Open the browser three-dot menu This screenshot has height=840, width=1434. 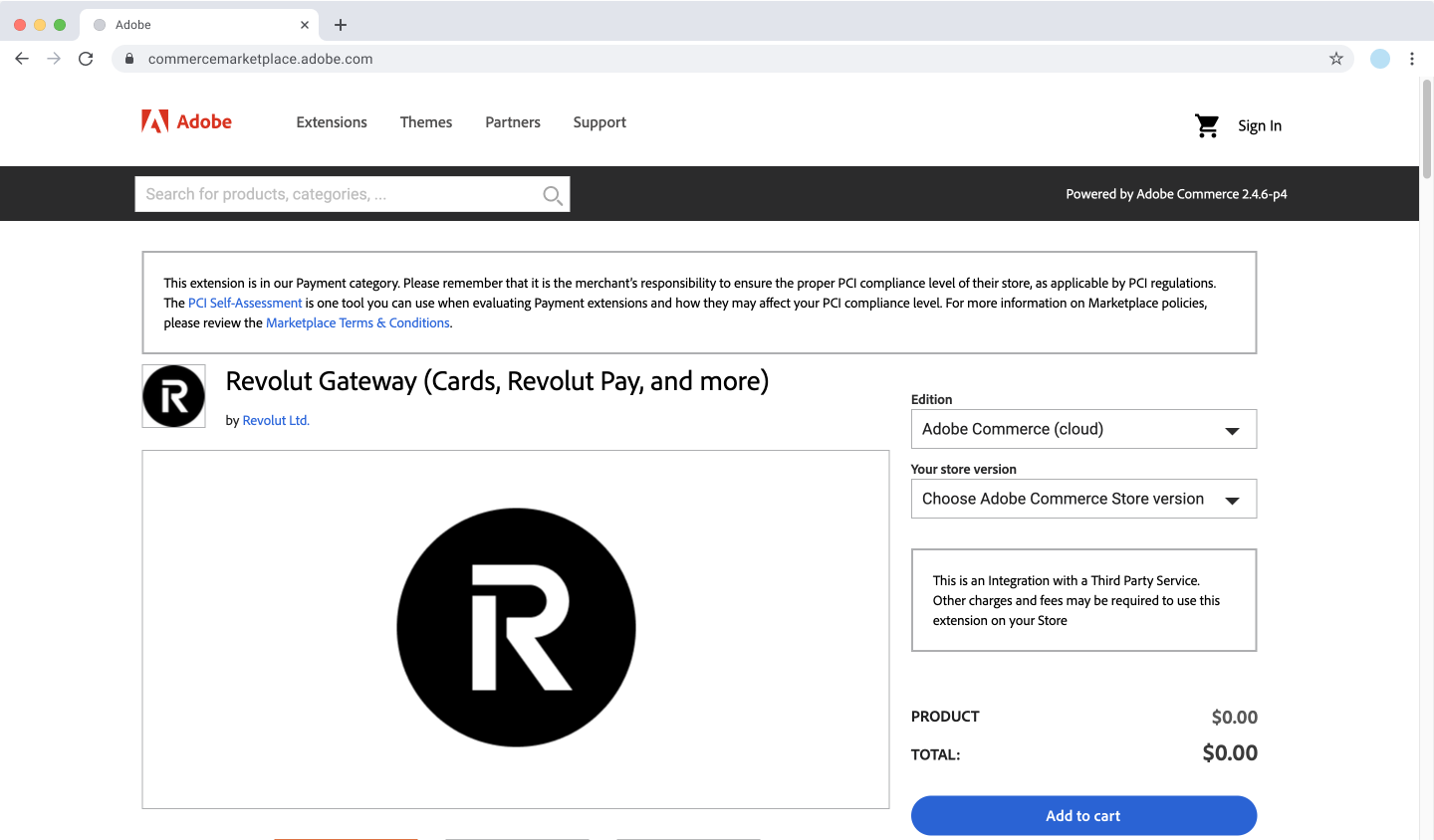click(1412, 59)
